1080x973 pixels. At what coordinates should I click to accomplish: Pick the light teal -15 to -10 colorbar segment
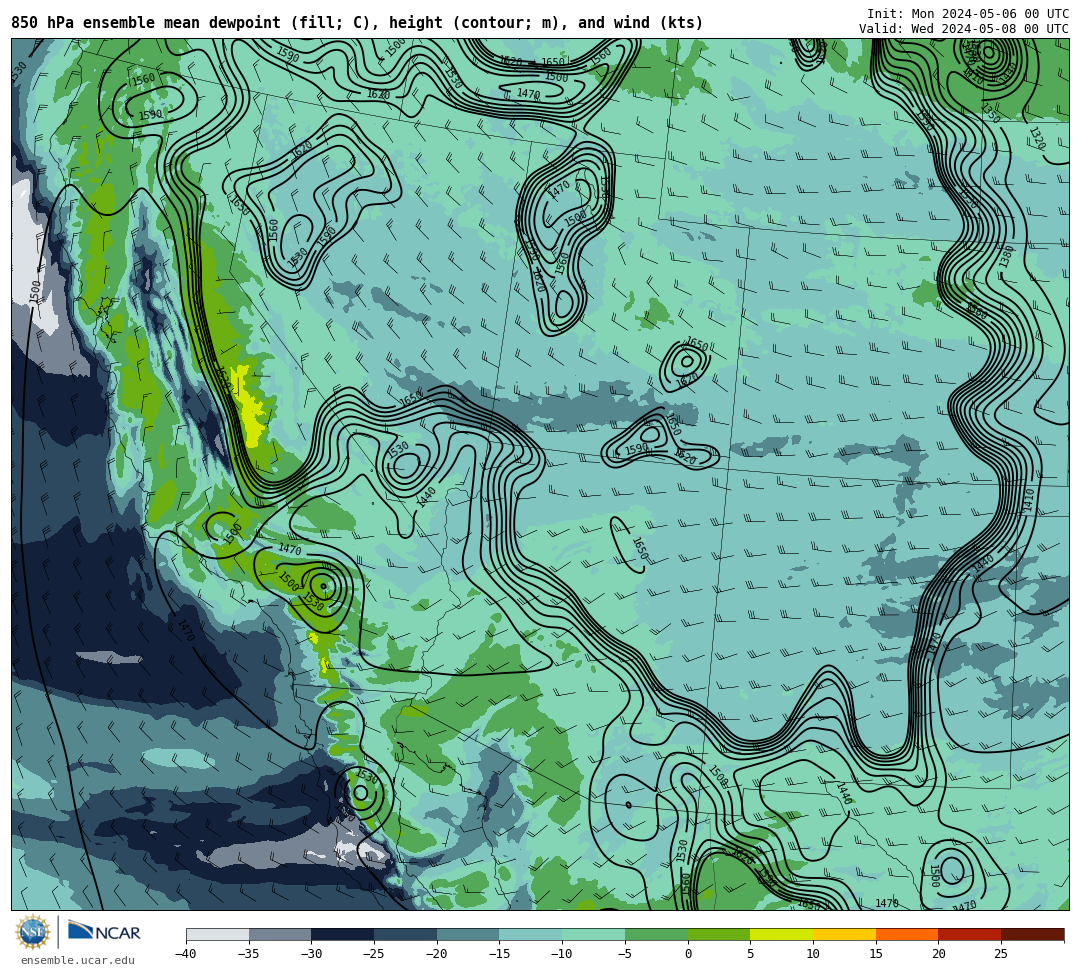pyautogui.click(x=531, y=935)
